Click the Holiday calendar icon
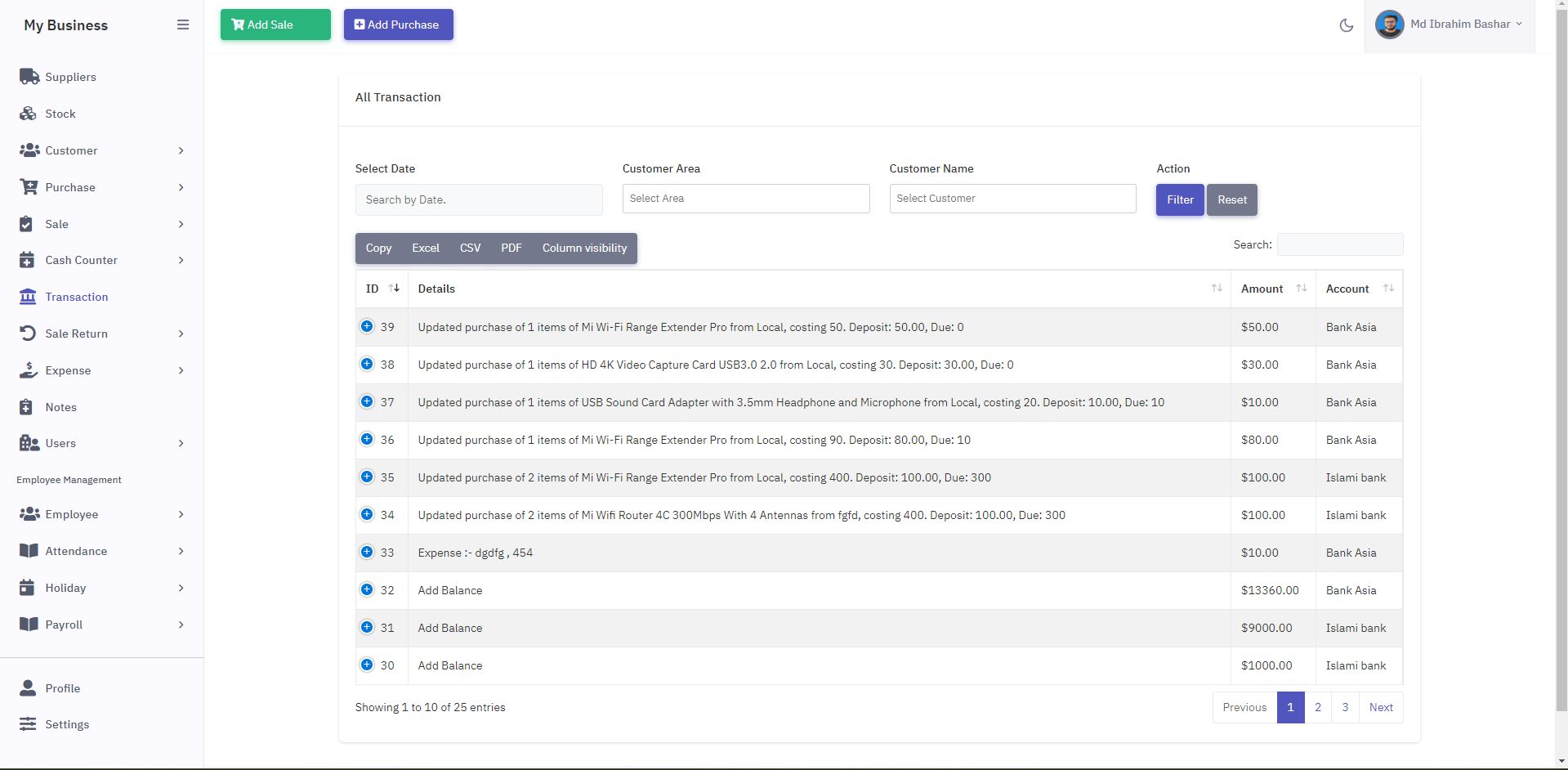The width and height of the screenshot is (1568, 770). pos(27,588)
